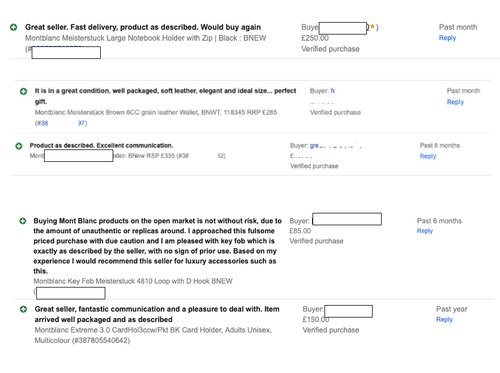Reply to the Key Fob feedback
The height and width of the screenshot is (373, 500).
click(425, 231)
